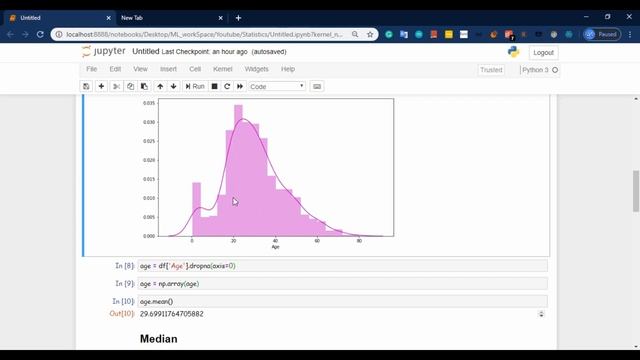Go forward in browser history

[x=25, y=35]
